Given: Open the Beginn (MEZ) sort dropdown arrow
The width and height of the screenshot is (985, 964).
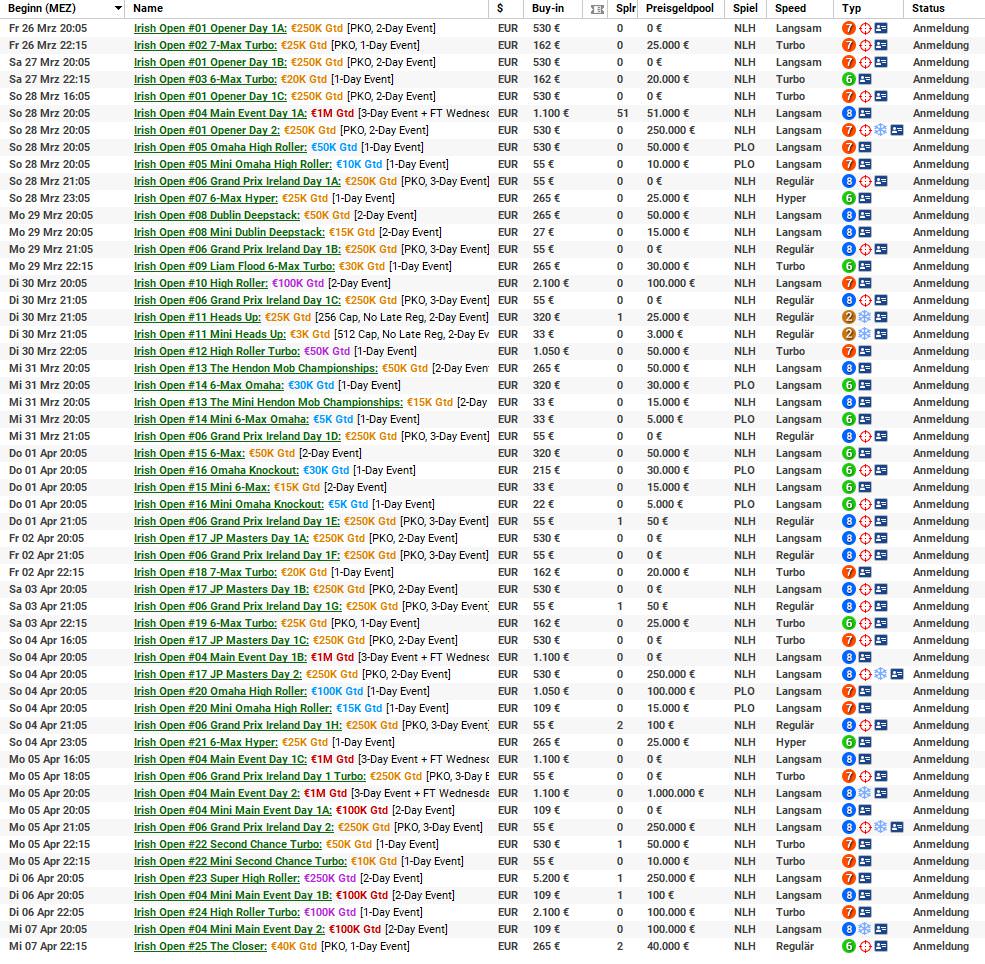Looking at the screenshot, I should [118, 8].
